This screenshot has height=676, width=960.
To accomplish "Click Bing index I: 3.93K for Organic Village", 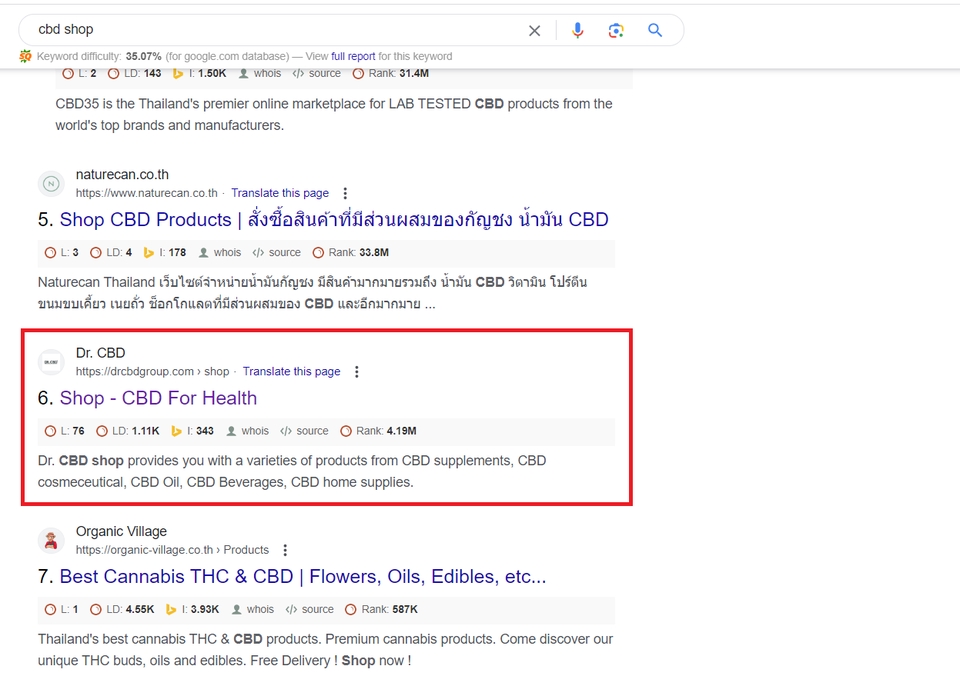I will click(192, 609).
